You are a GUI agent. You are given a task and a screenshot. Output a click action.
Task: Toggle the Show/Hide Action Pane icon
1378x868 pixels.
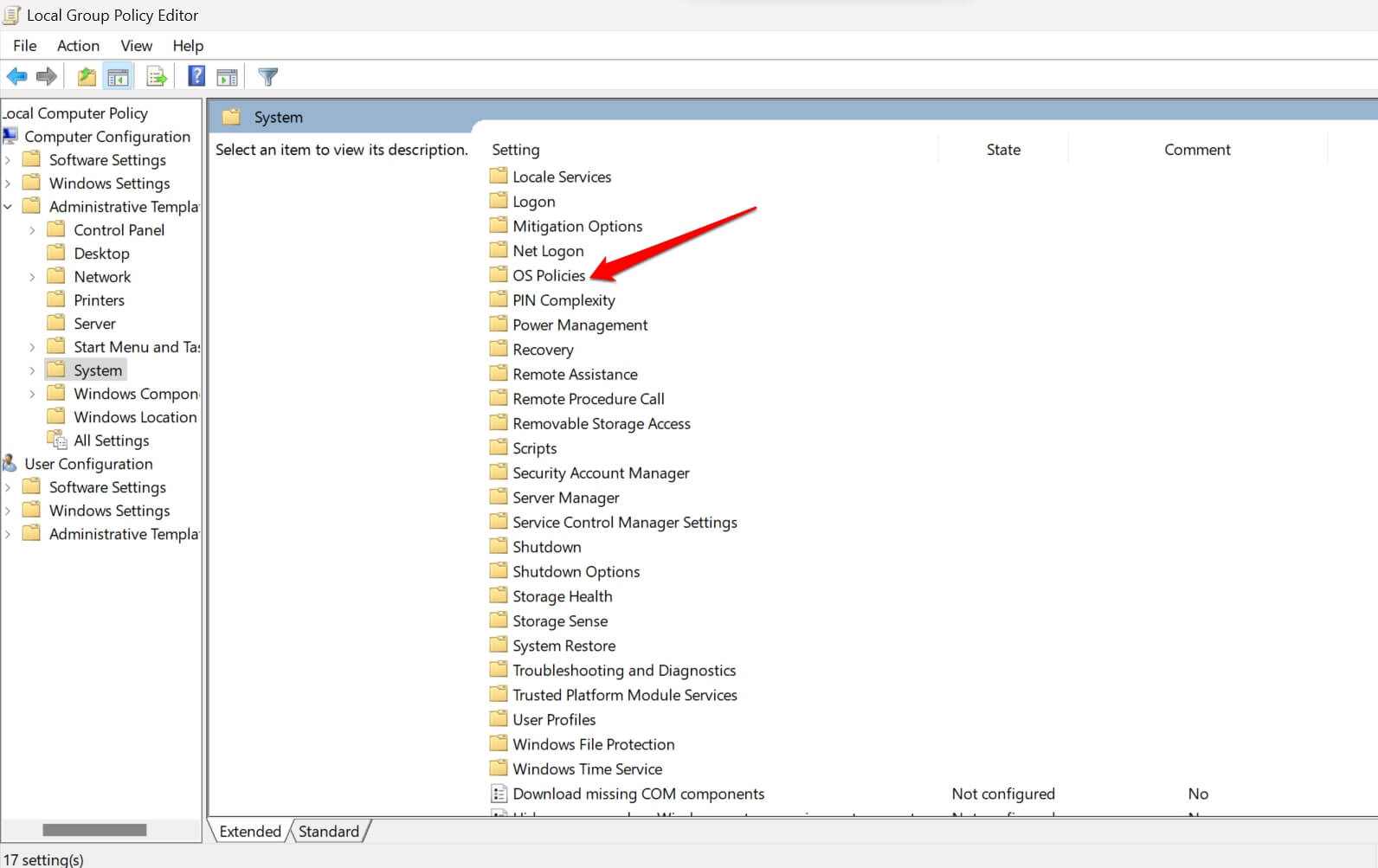pyautogui.click(x=227, y=77)
